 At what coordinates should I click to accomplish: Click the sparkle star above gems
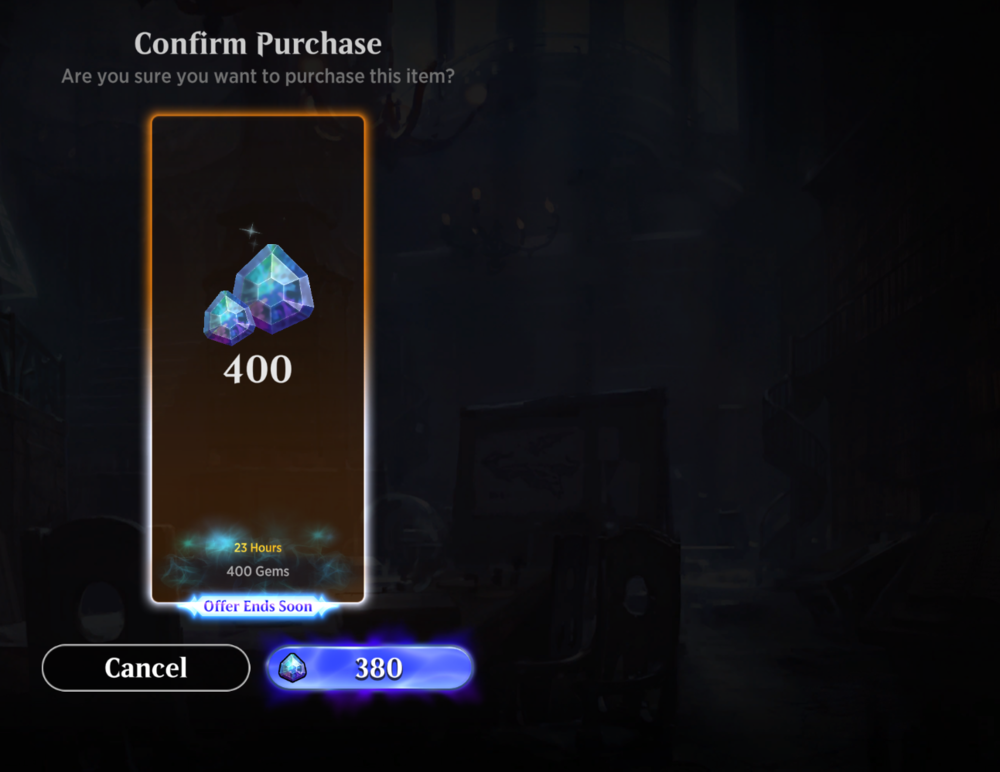point(251,230)
